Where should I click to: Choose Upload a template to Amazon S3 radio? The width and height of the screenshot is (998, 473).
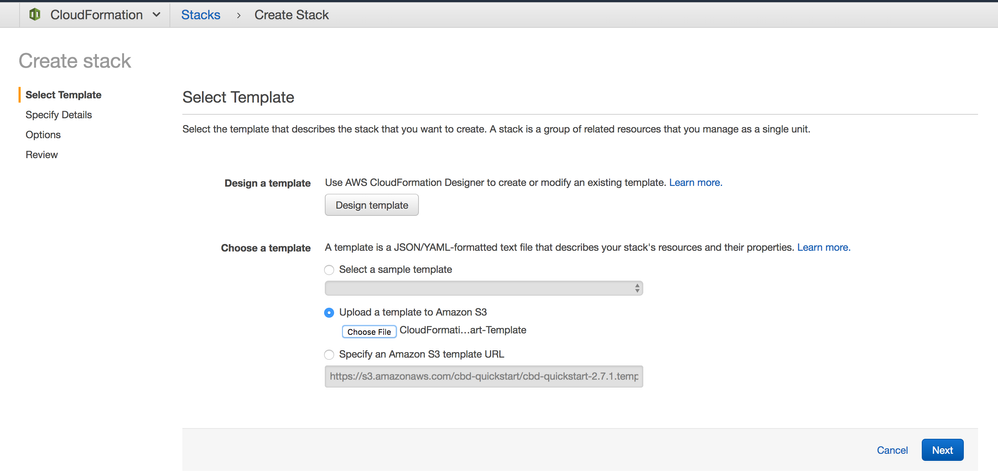pos(329,313)
